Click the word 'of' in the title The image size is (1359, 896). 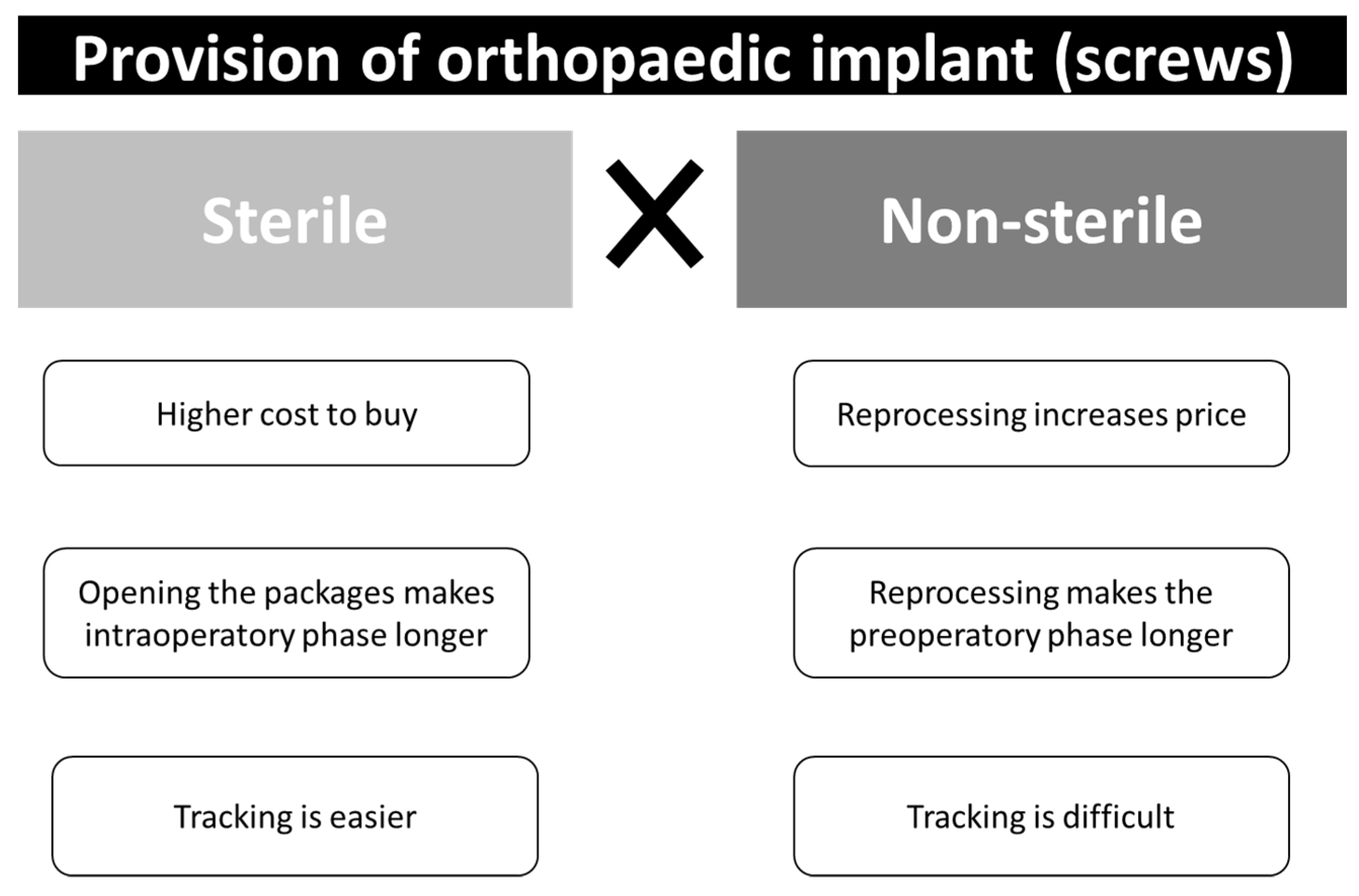pos(390,59)
